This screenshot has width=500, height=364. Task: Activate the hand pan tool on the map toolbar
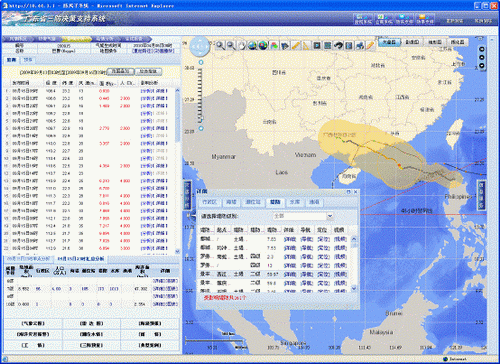click(x=242, y=45)
